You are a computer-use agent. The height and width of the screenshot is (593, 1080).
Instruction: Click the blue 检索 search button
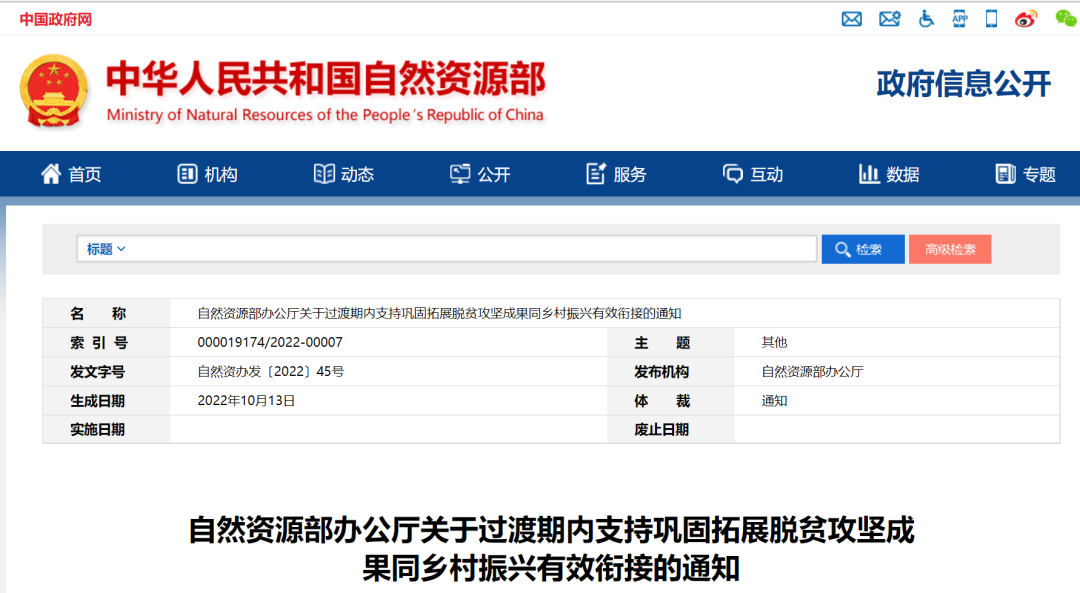[x=863, y=249]
